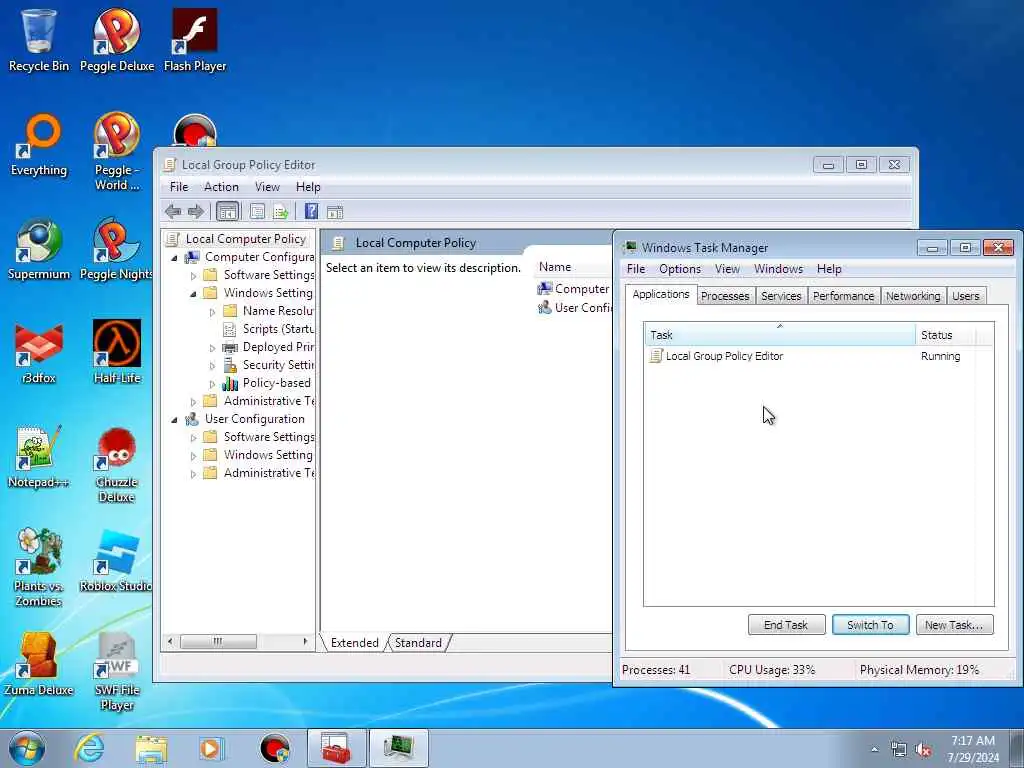Collapse the Computer Configuration tree node

pyautogui.click(x=174, y=258)
